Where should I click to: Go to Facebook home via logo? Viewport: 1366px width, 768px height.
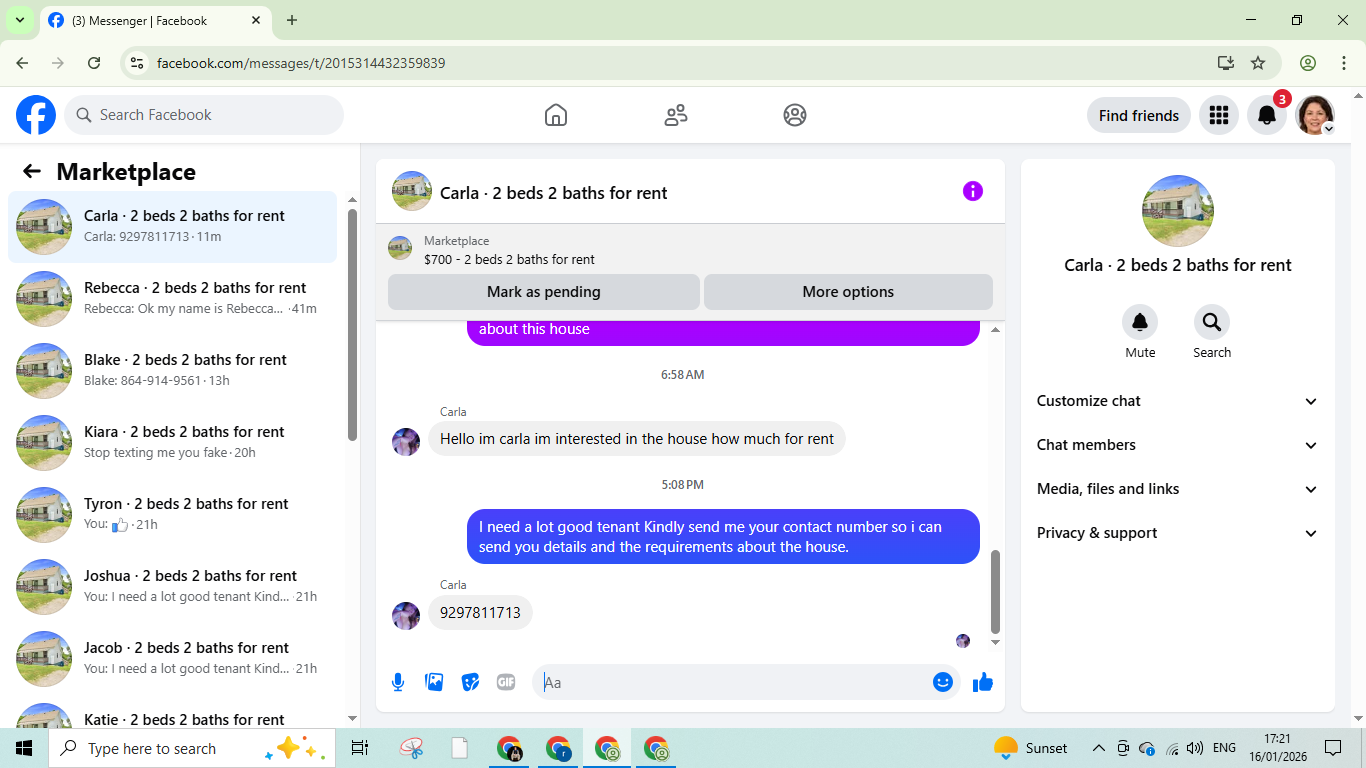click(x=36, y=115)
